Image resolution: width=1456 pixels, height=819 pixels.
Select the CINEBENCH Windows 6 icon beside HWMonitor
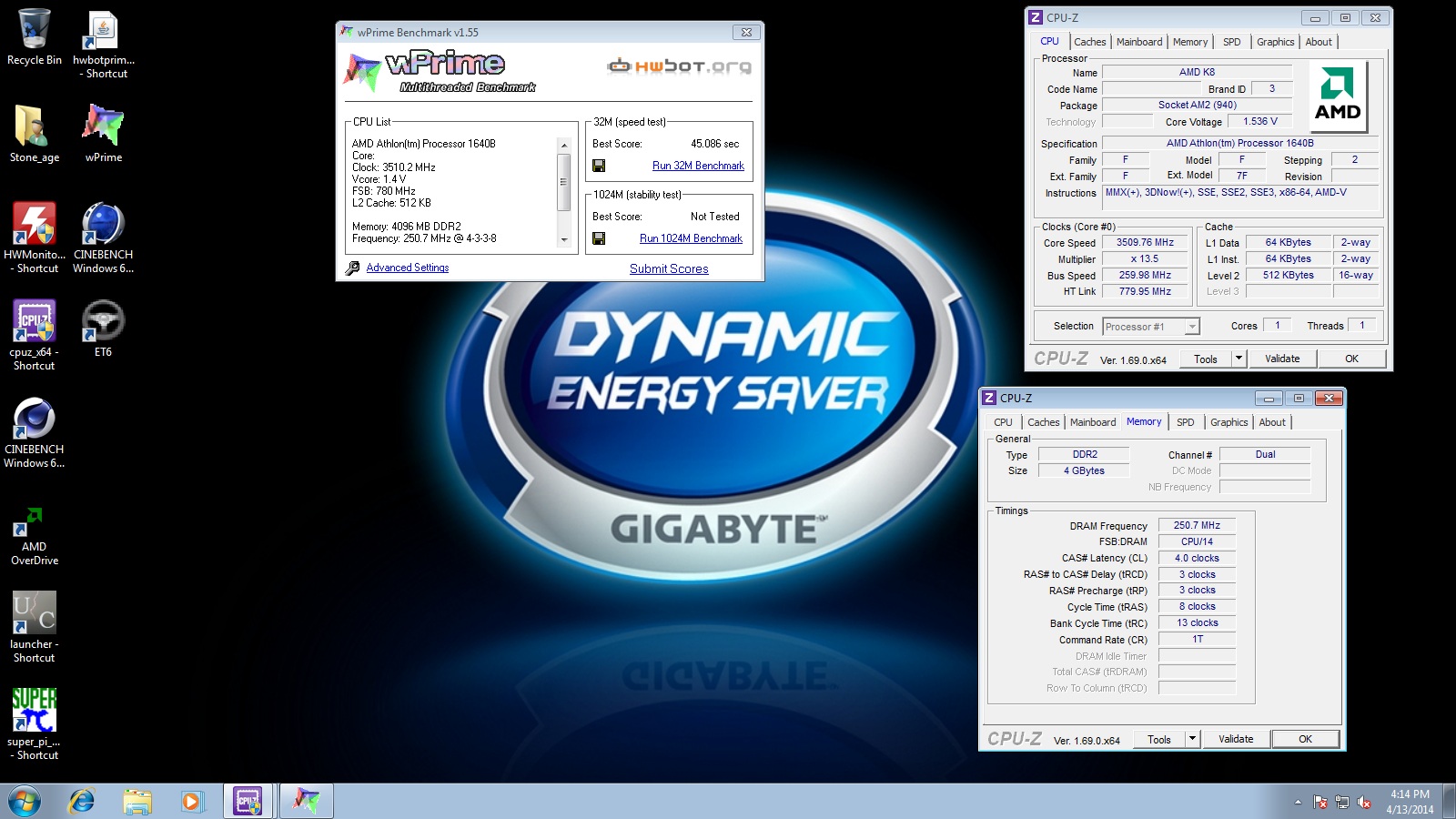tap(104, 238)
